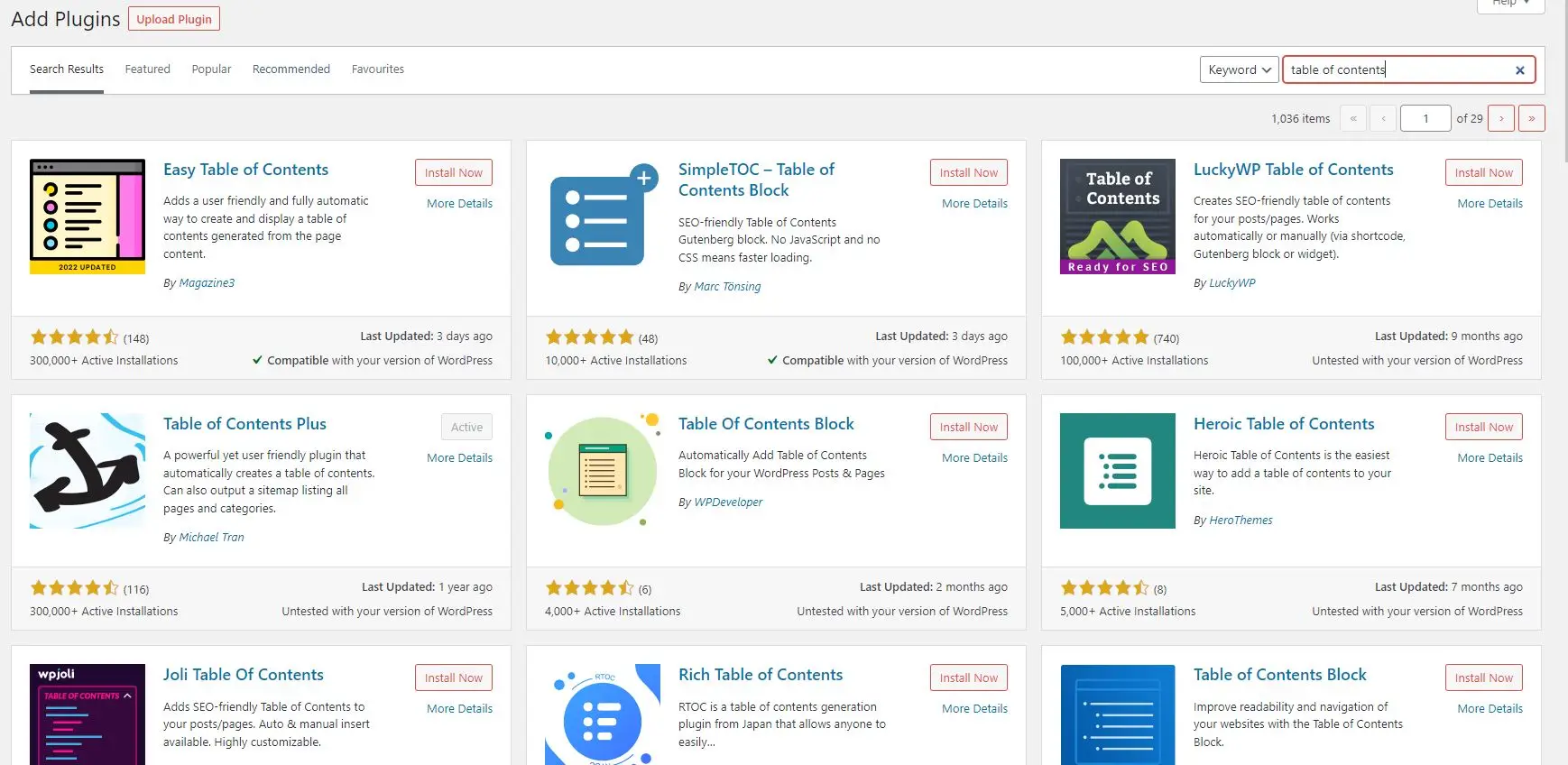
Task: View More Details for Table of Contents Plus
Action: pos(460,458)
